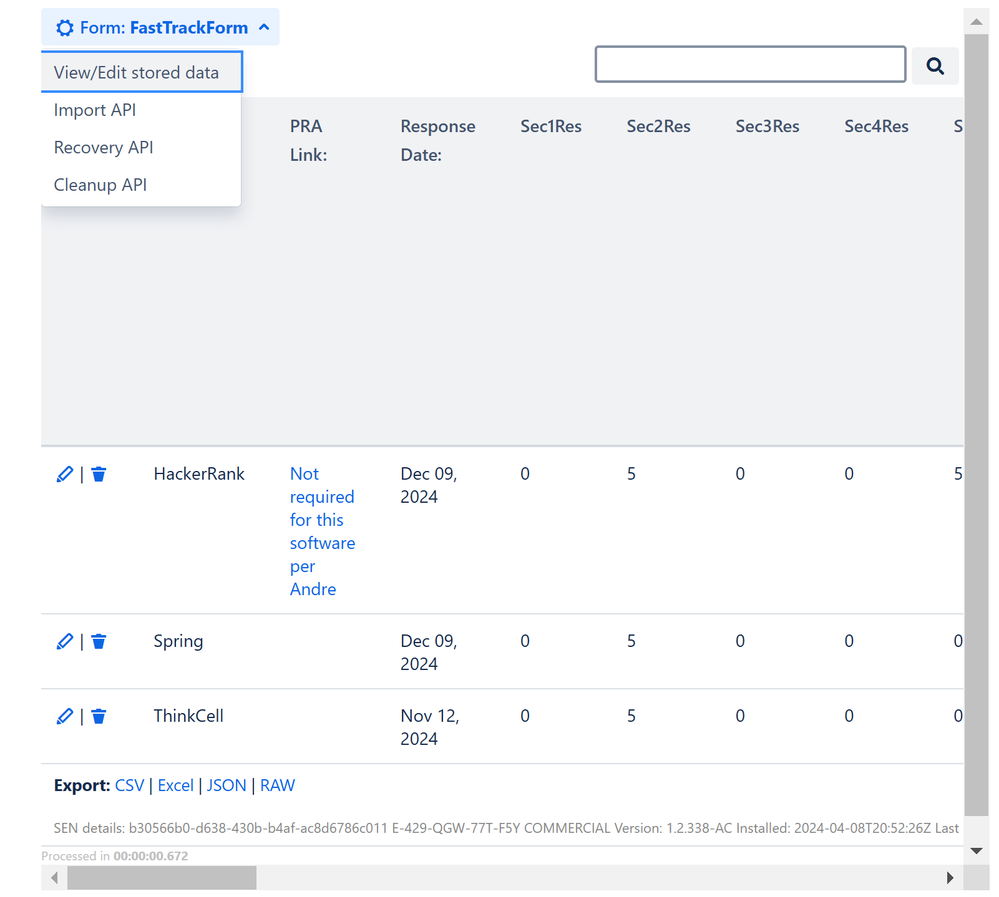The height and width of the screenshot is (897, 999).
Task: Click the Sec2Res column header
Action: [x=658, y=126]
